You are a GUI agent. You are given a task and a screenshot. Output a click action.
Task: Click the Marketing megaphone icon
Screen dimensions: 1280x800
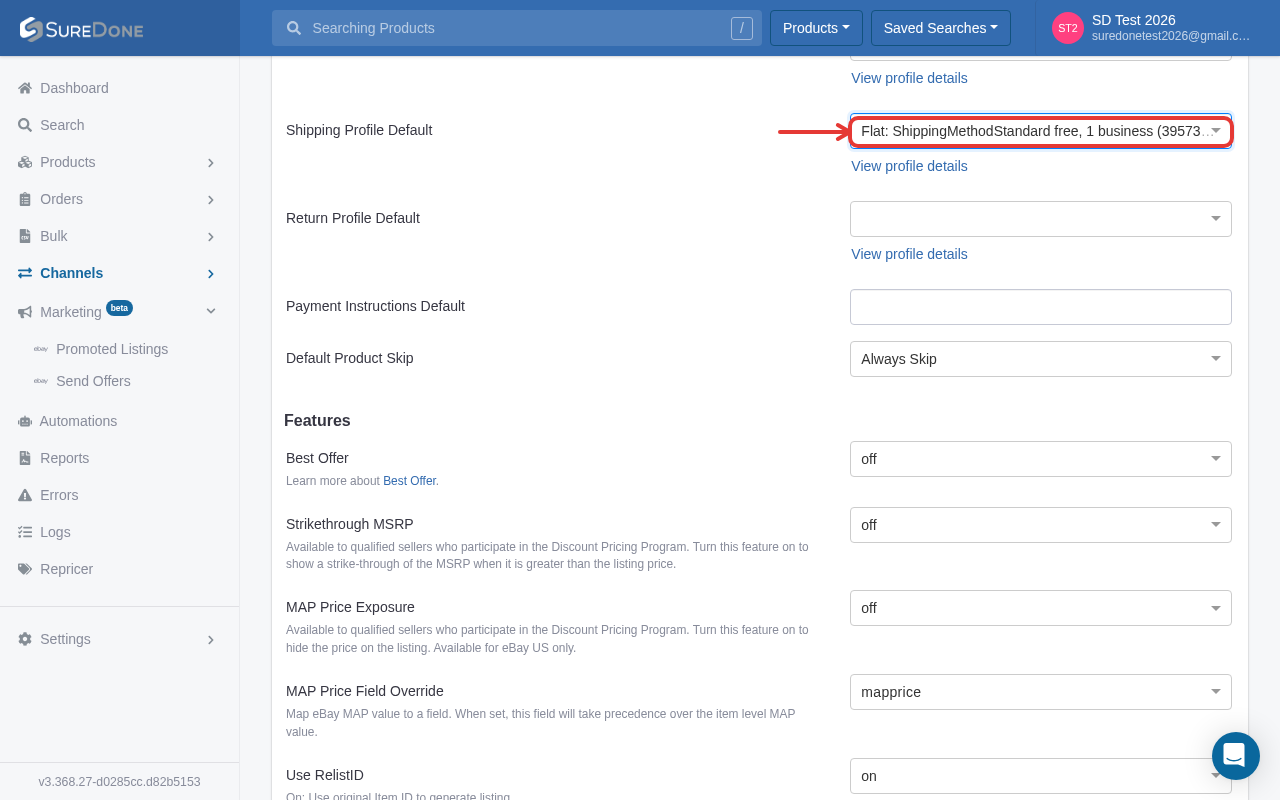(x=25, y=312)
